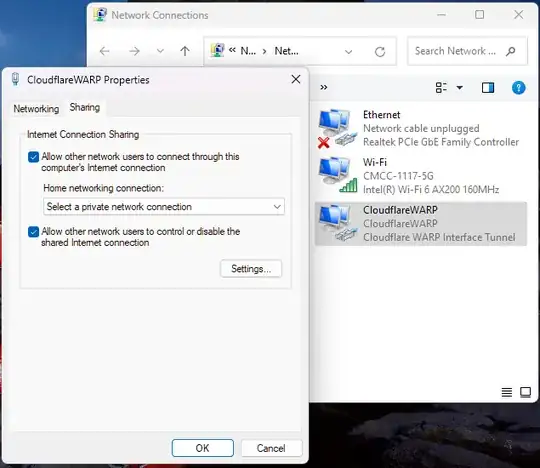Viewport: 540px width, 468px height.
Task: Select the CloudflareWARP adapter icon
Action: 337,223
